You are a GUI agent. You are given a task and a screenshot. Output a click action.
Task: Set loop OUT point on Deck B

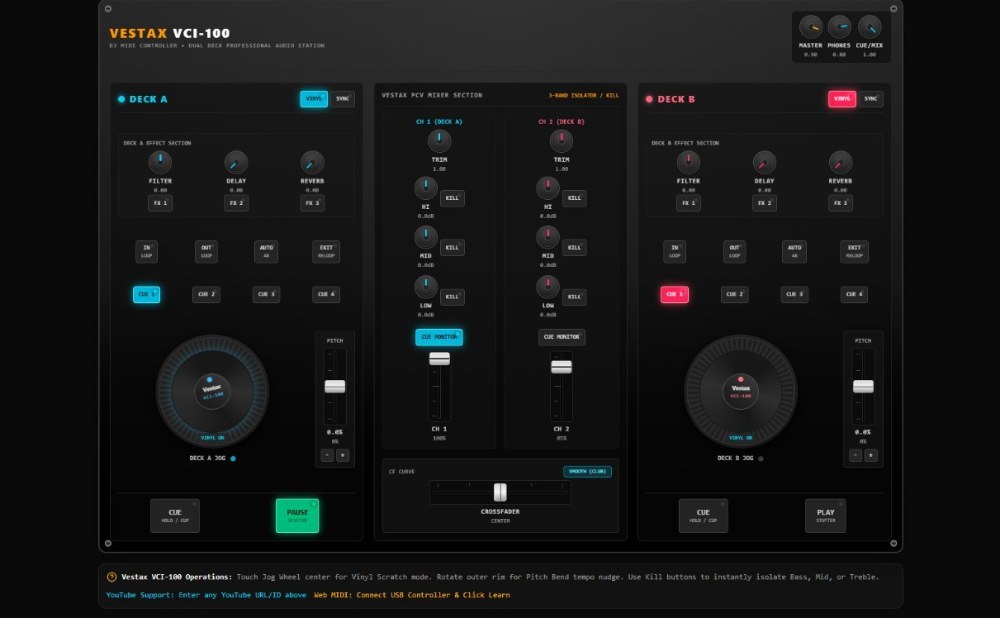click(x=734, y=251)
